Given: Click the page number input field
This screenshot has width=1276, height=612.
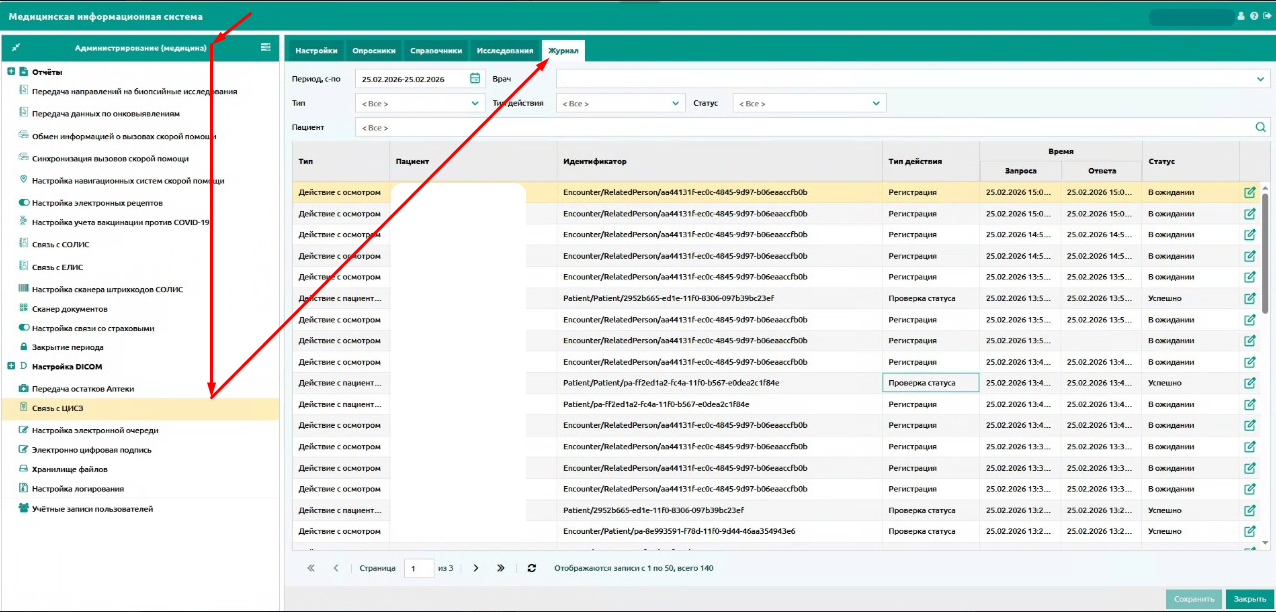Looking at the screenshot, I should click(x=419, y=568).
